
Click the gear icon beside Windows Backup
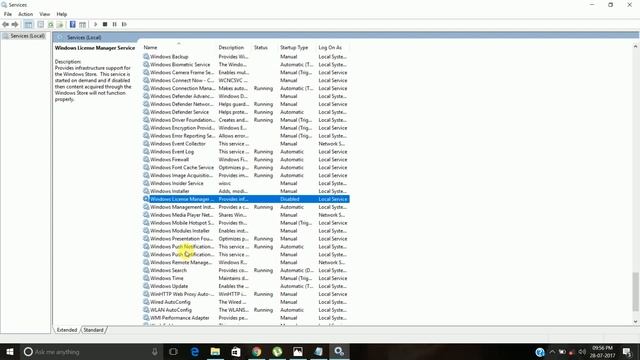pyautogui.click(x=146, y=57)
